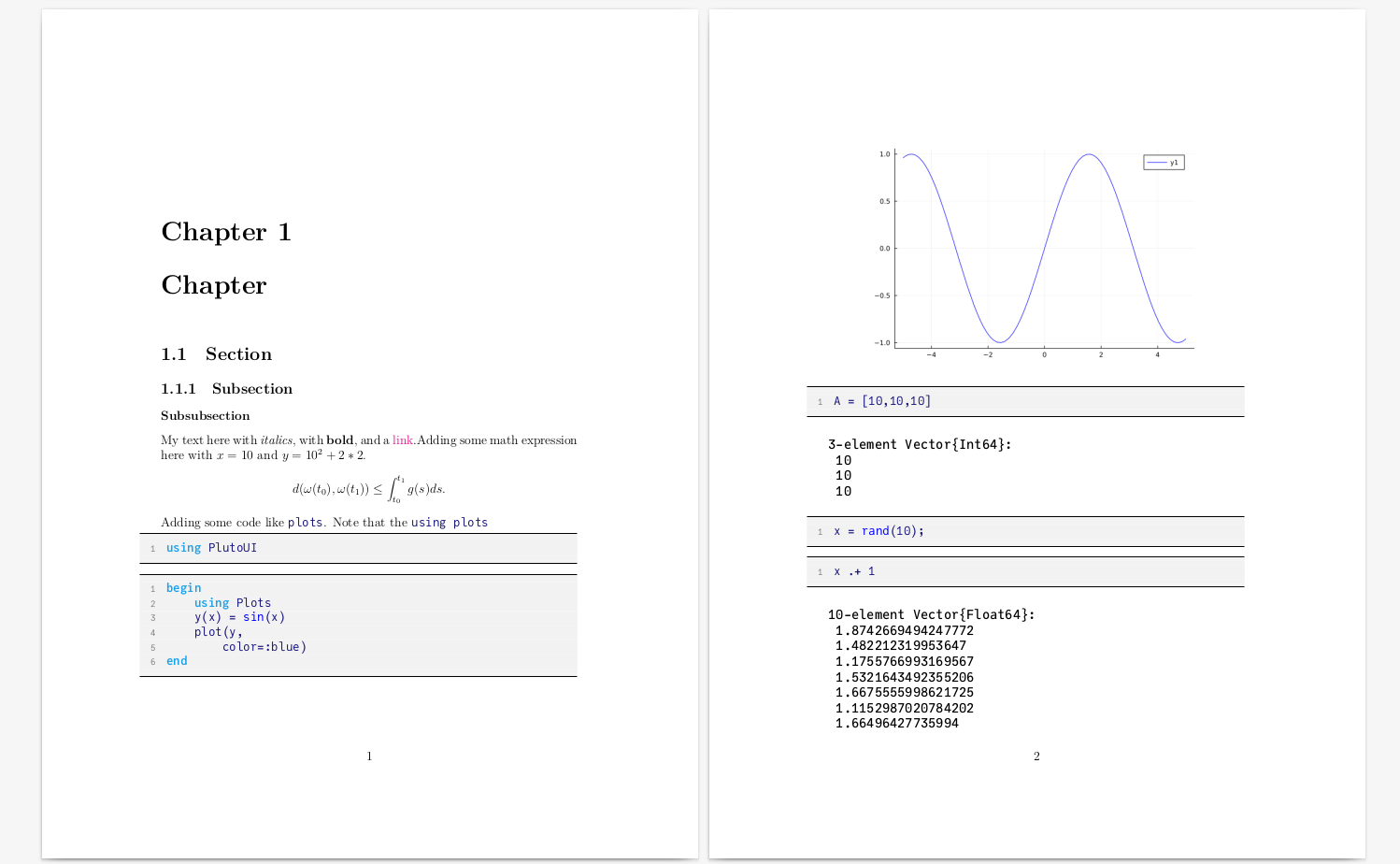Click the value 1.664964277735994
Image resolution: width=1400 pixels, height=864 pixels.
(x=897, y=724)
